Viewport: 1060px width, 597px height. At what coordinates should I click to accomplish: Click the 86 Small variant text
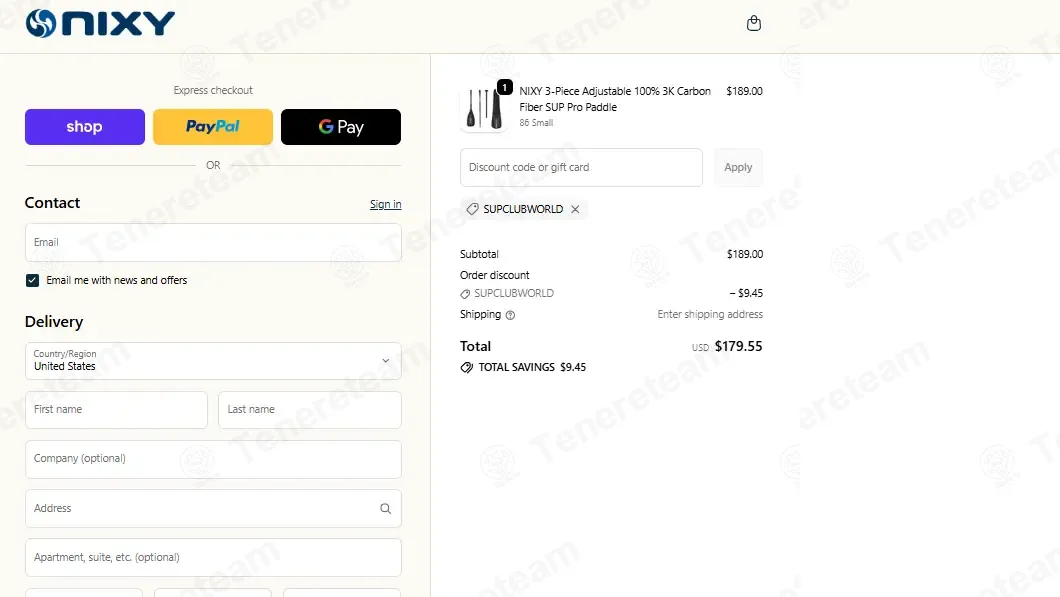(x=536, y=123)
